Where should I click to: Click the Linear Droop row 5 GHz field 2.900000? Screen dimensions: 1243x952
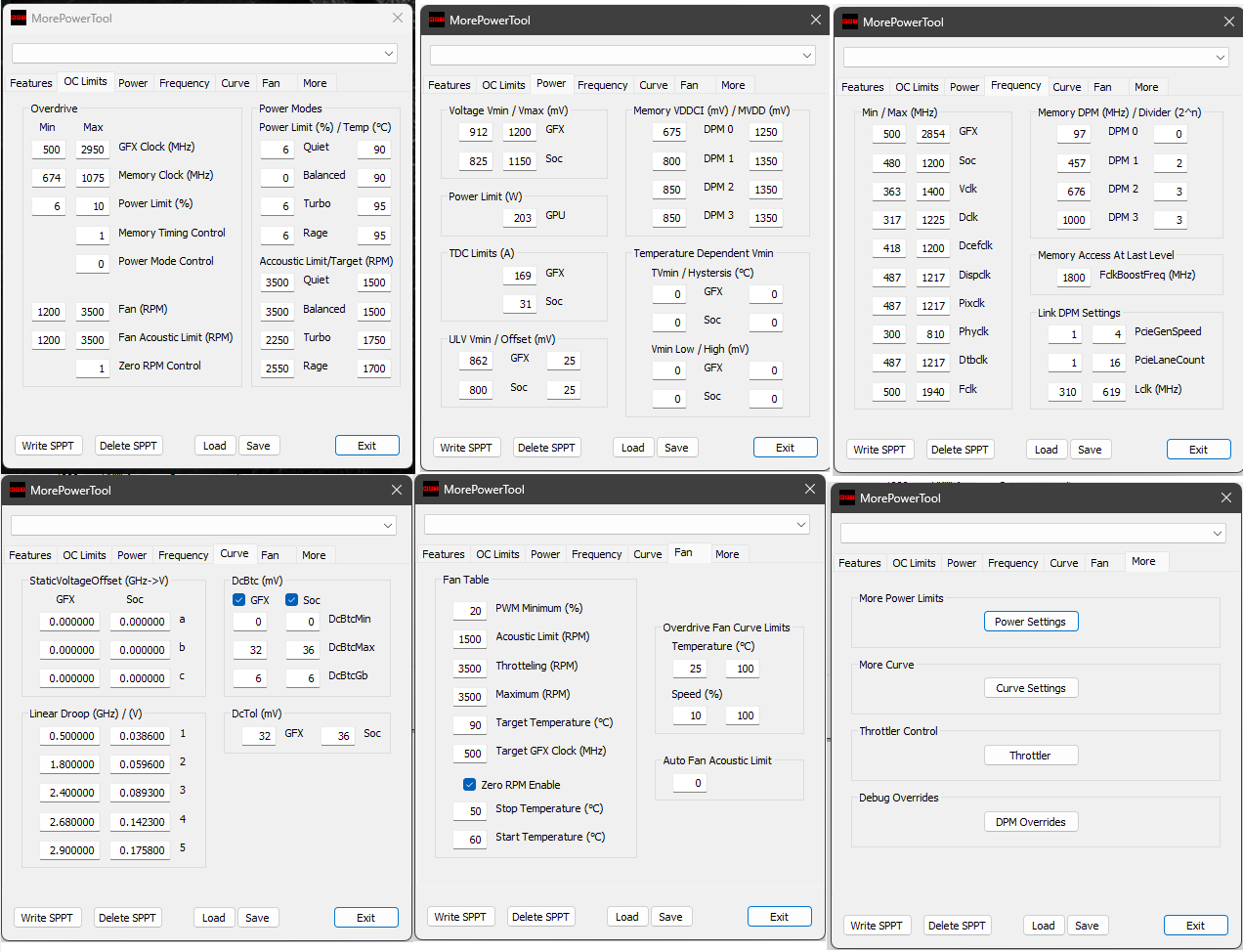pos(71,850)
